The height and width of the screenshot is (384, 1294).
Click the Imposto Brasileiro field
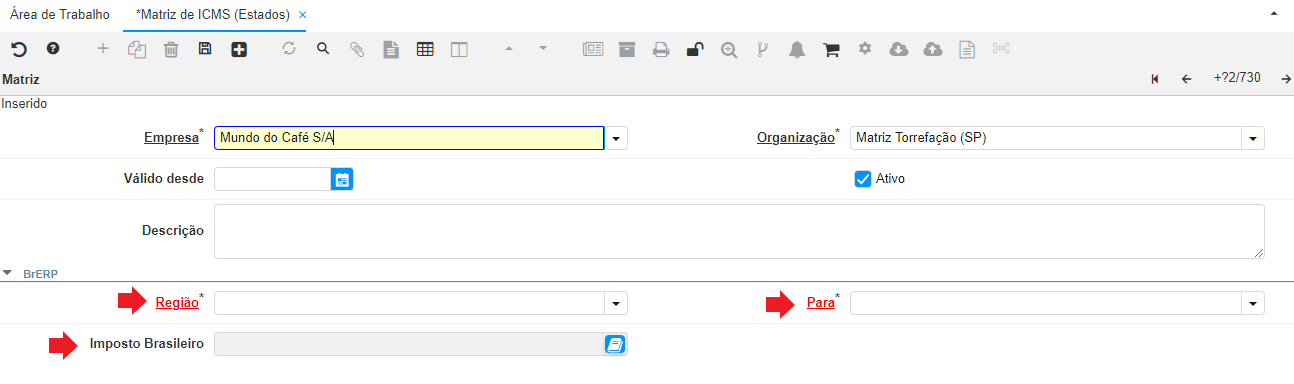pos(409,344)
